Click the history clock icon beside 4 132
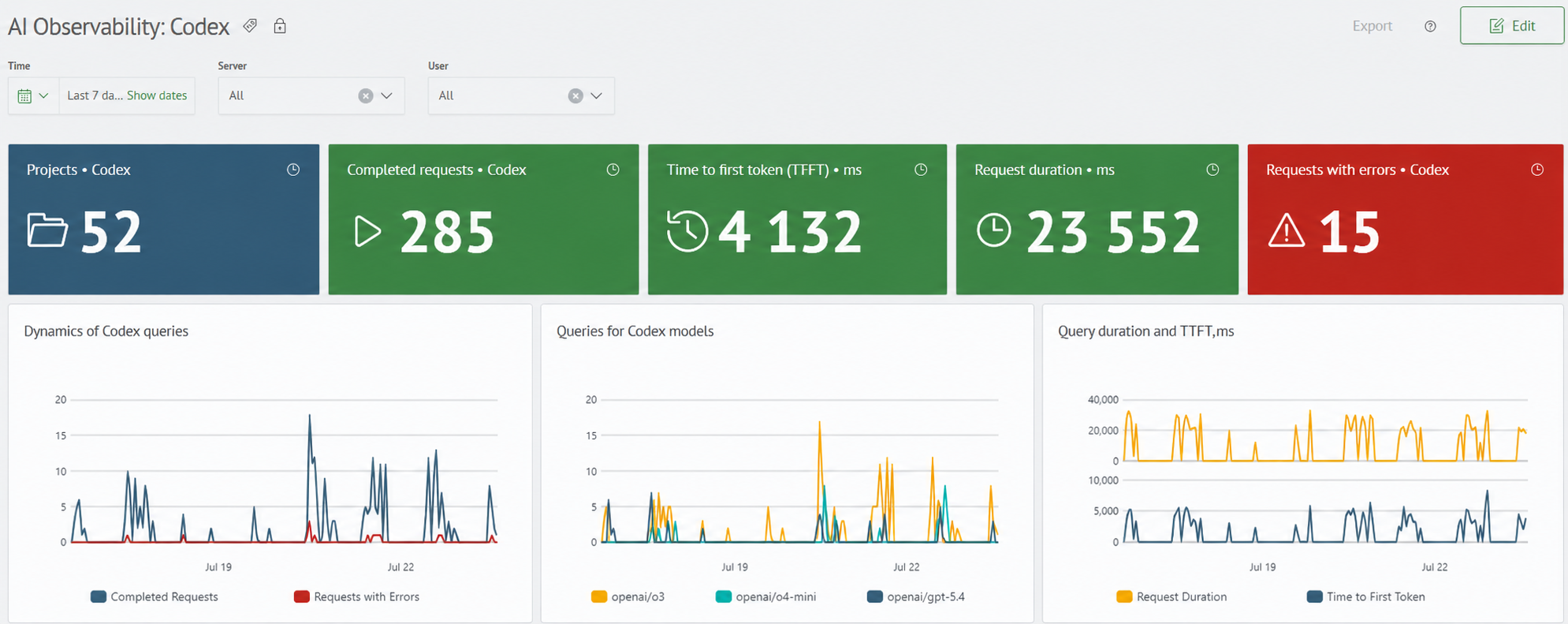 [687, 231]
